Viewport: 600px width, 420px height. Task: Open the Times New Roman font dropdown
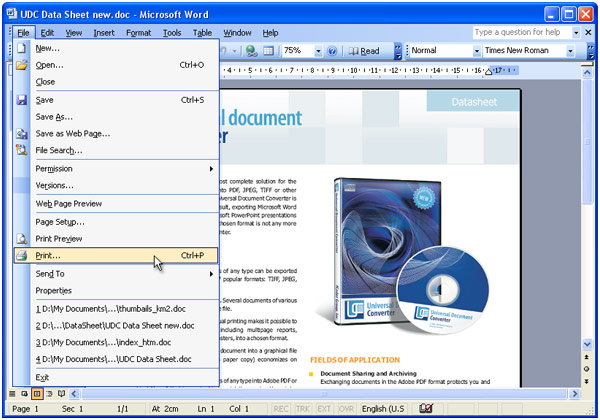tap(570, 51)
